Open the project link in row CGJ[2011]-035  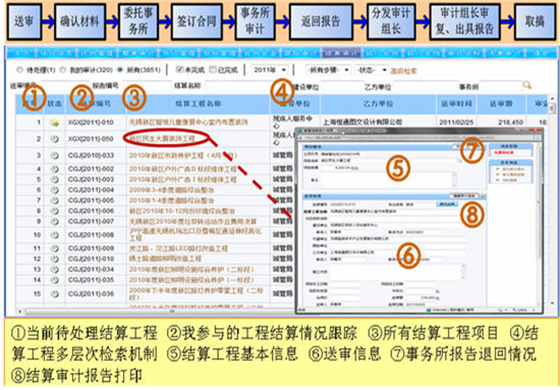[191, 280]
